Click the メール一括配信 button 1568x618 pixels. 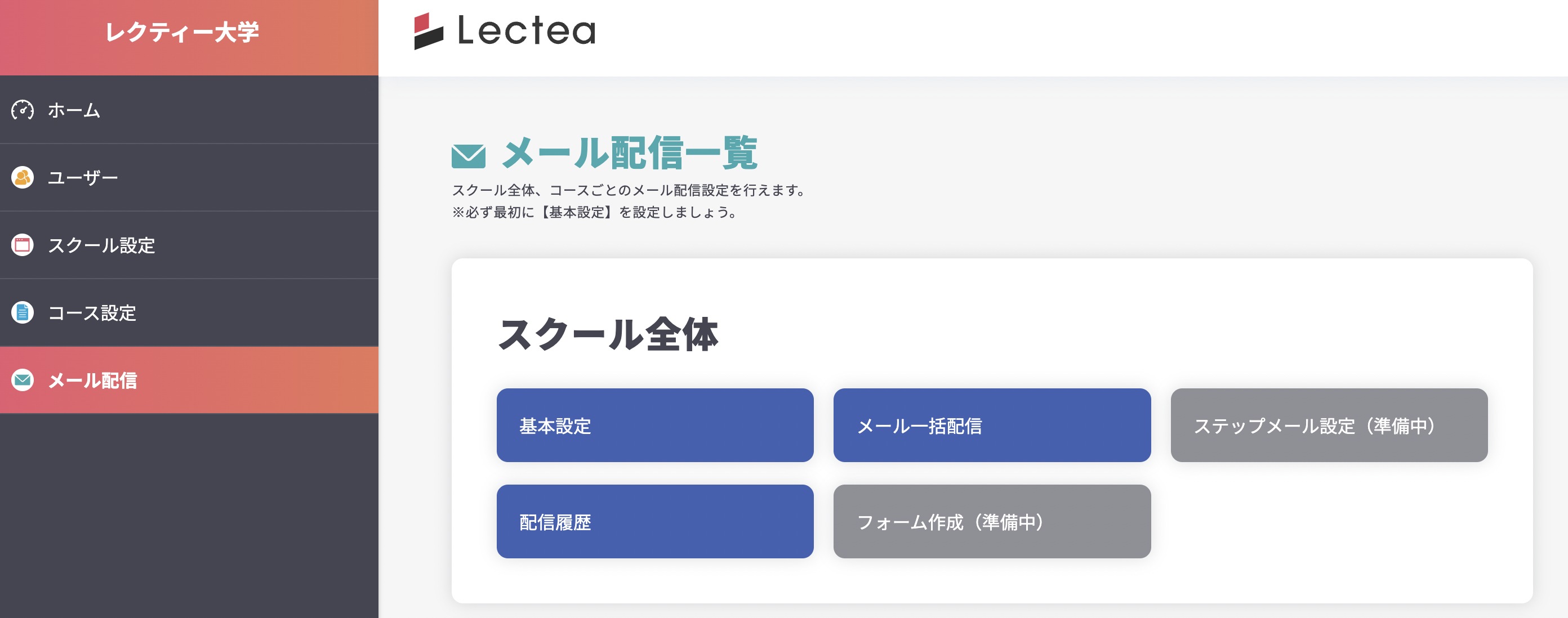click(x=992, y=425)
